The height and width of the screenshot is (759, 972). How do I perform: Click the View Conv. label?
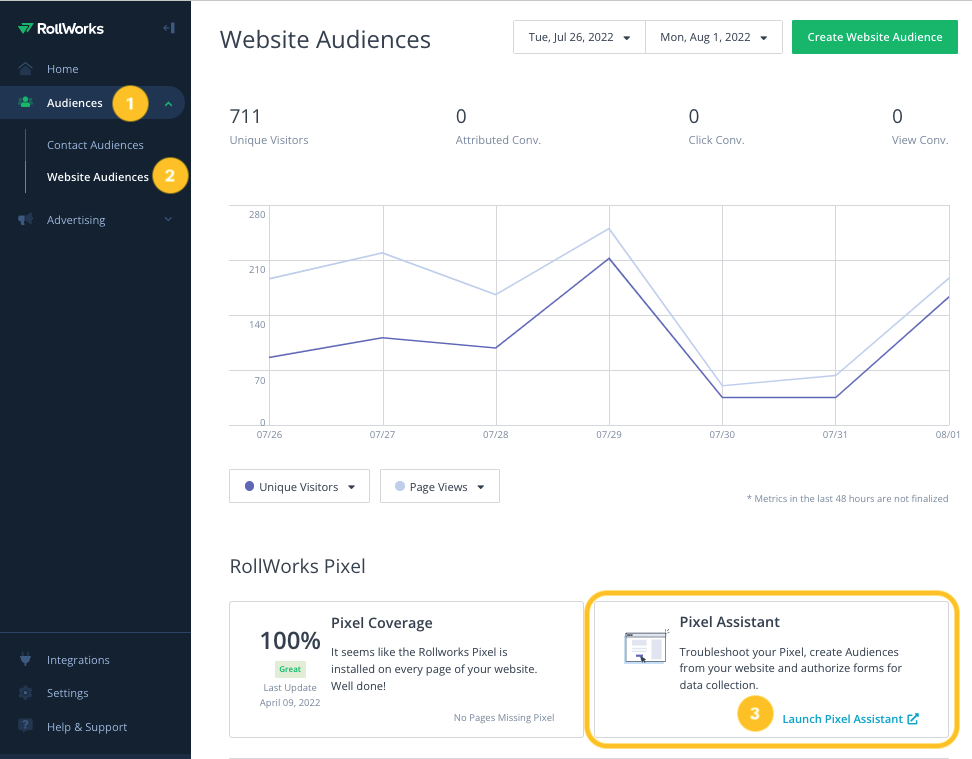pyautogui.click(x=920, y=140)
